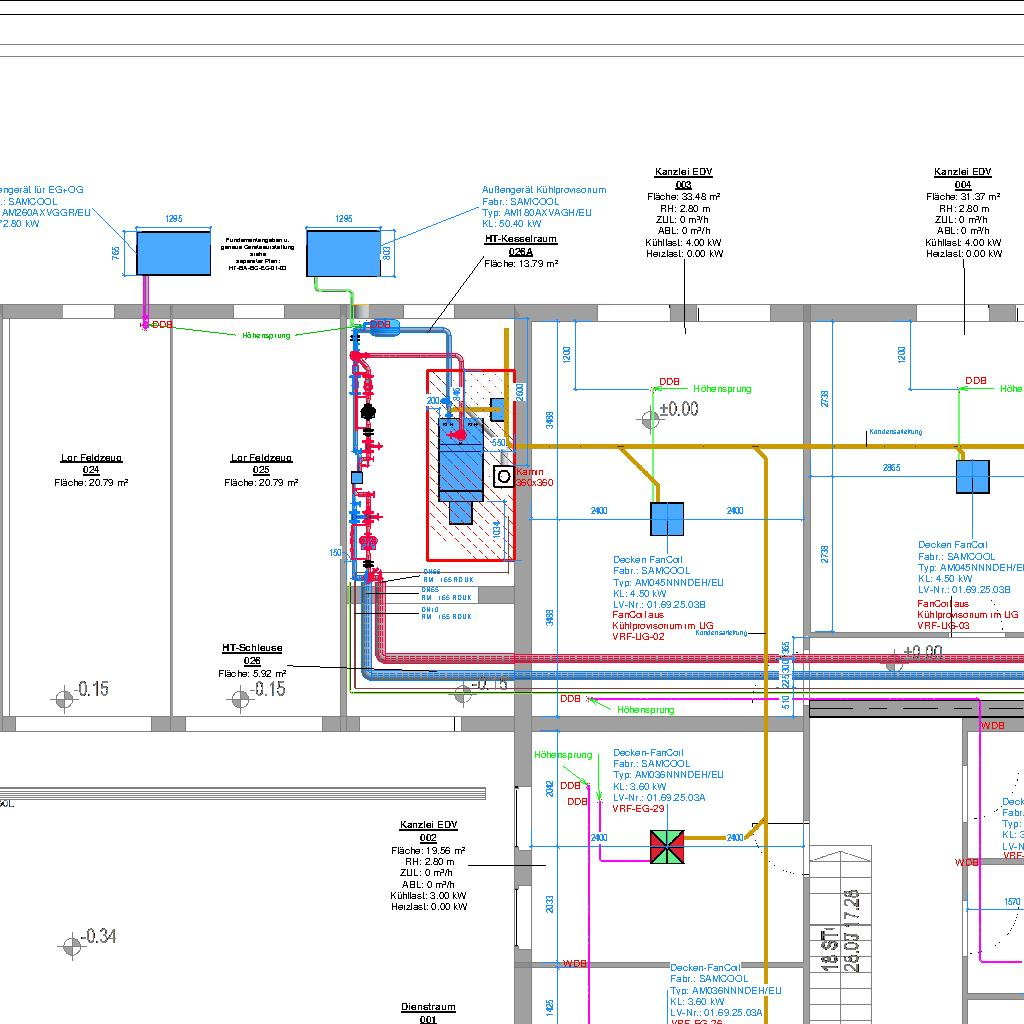Select the -0.34 level marker symbol

coord(71,944)
